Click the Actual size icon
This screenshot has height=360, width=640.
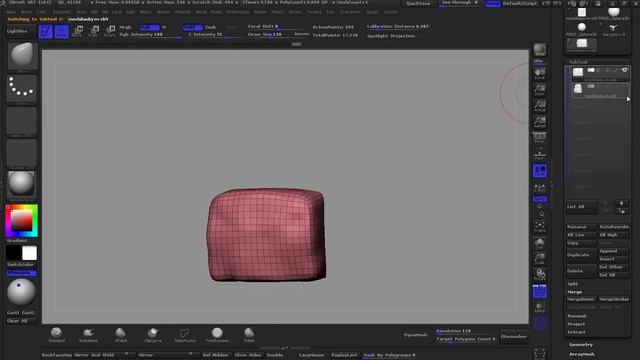[540, 106]
